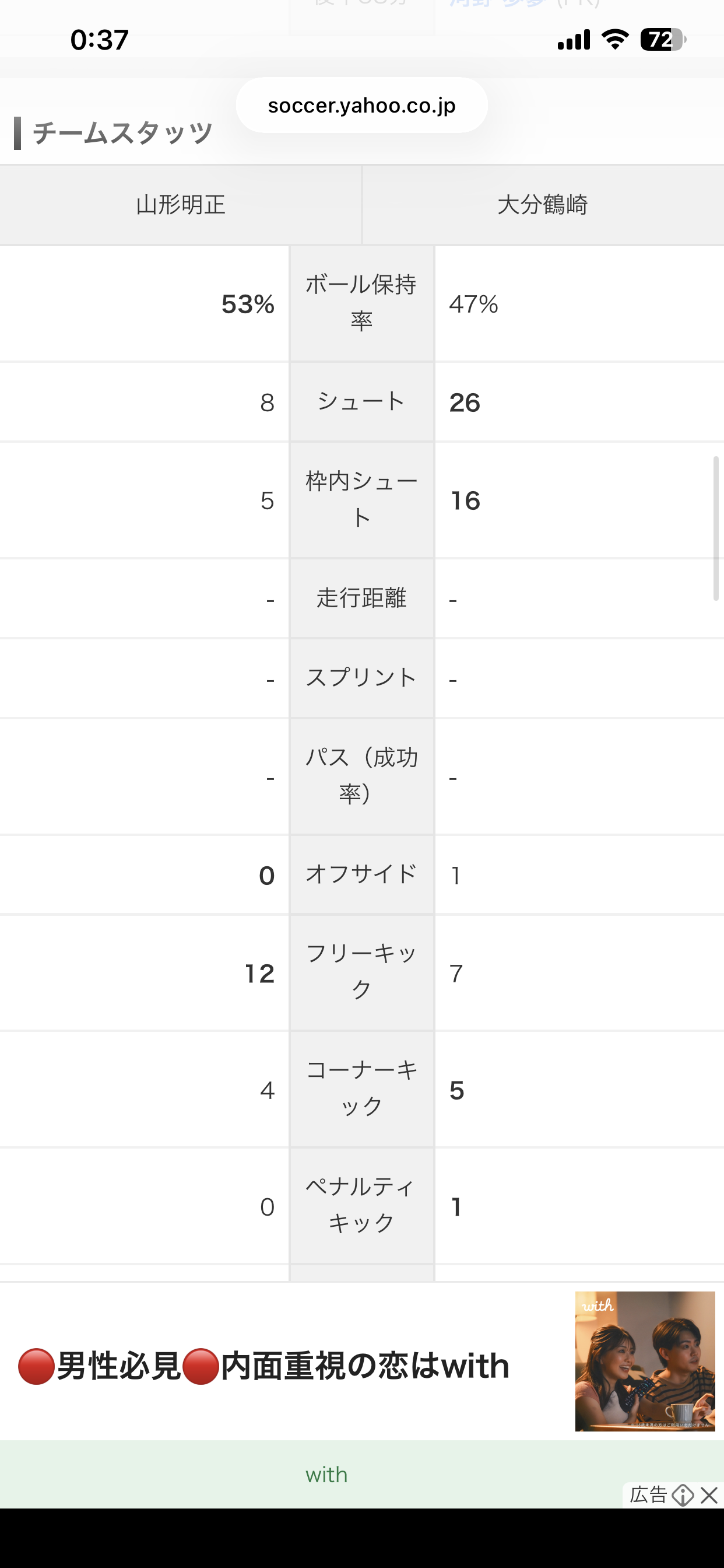This screenshot has height=1568, width=724.
Task: Close the ad with the X icon
Action: [x=709, y=1495]
